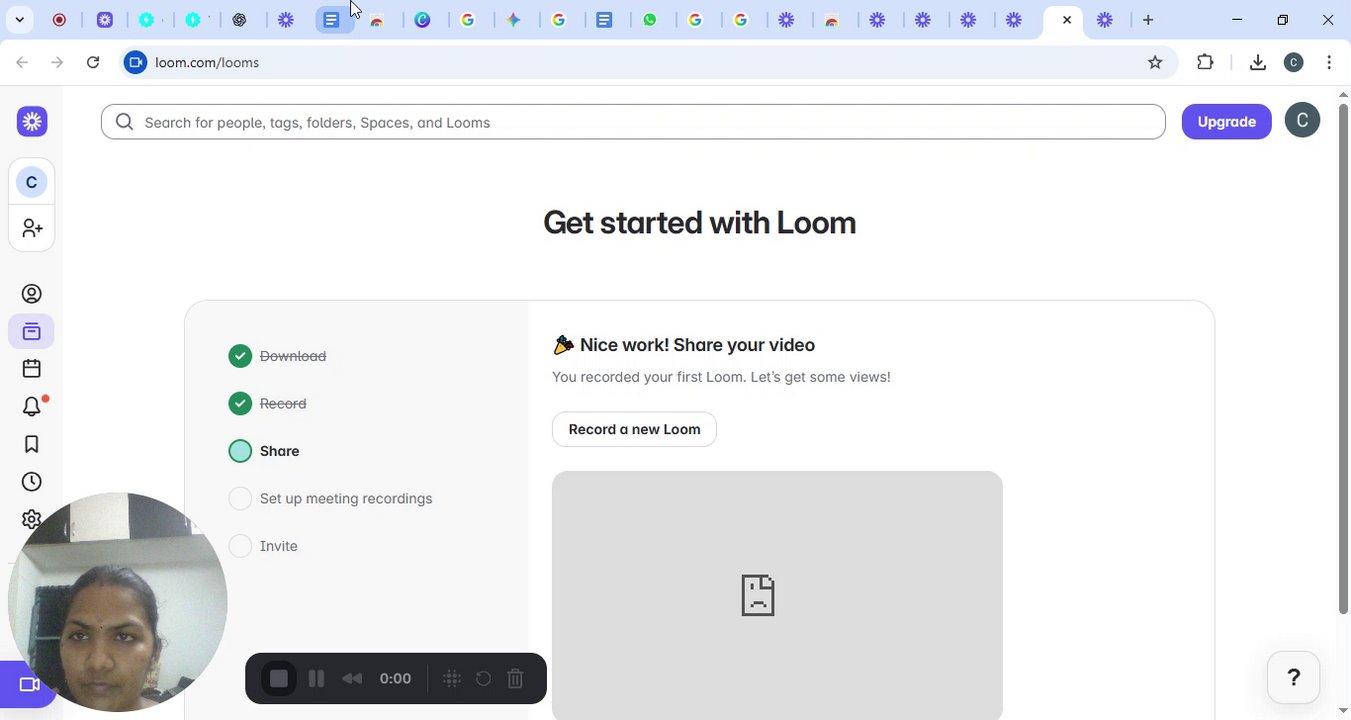Select the Share checklist step
The height and width of the screenshot is (720, 1351).
[264, 451]
